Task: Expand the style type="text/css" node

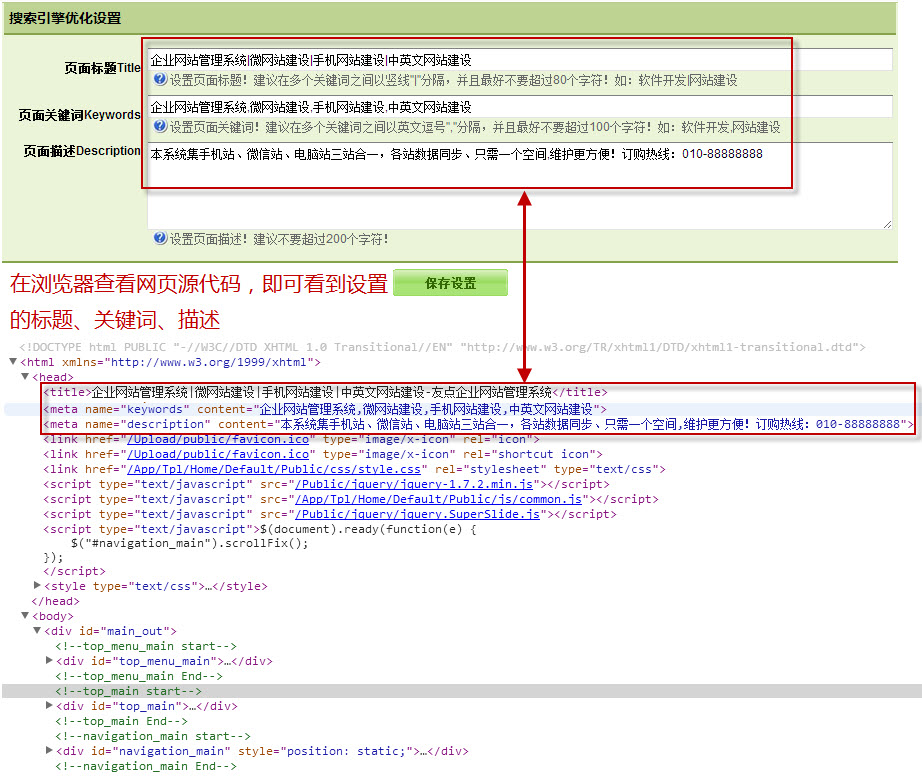Action: point(37,586)
